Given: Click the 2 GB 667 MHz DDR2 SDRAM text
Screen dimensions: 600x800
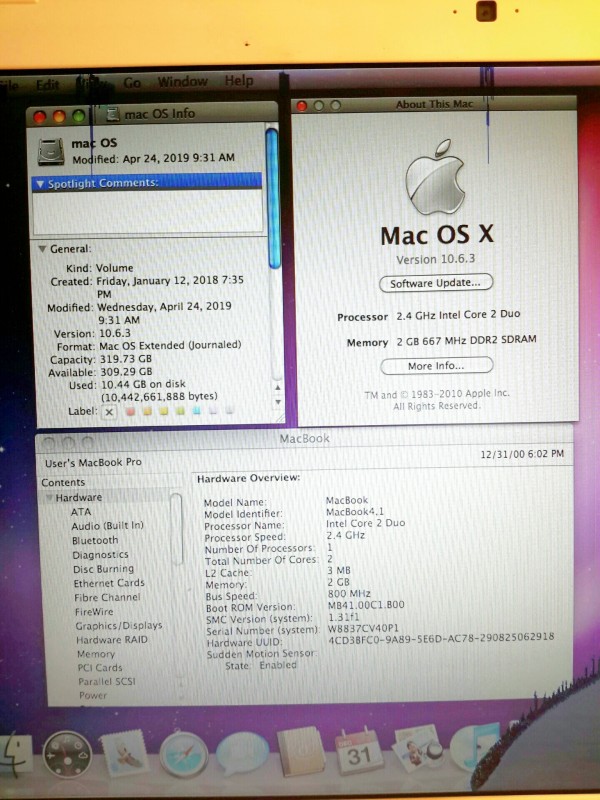Looking at the screenshot, I should [466, 340].
